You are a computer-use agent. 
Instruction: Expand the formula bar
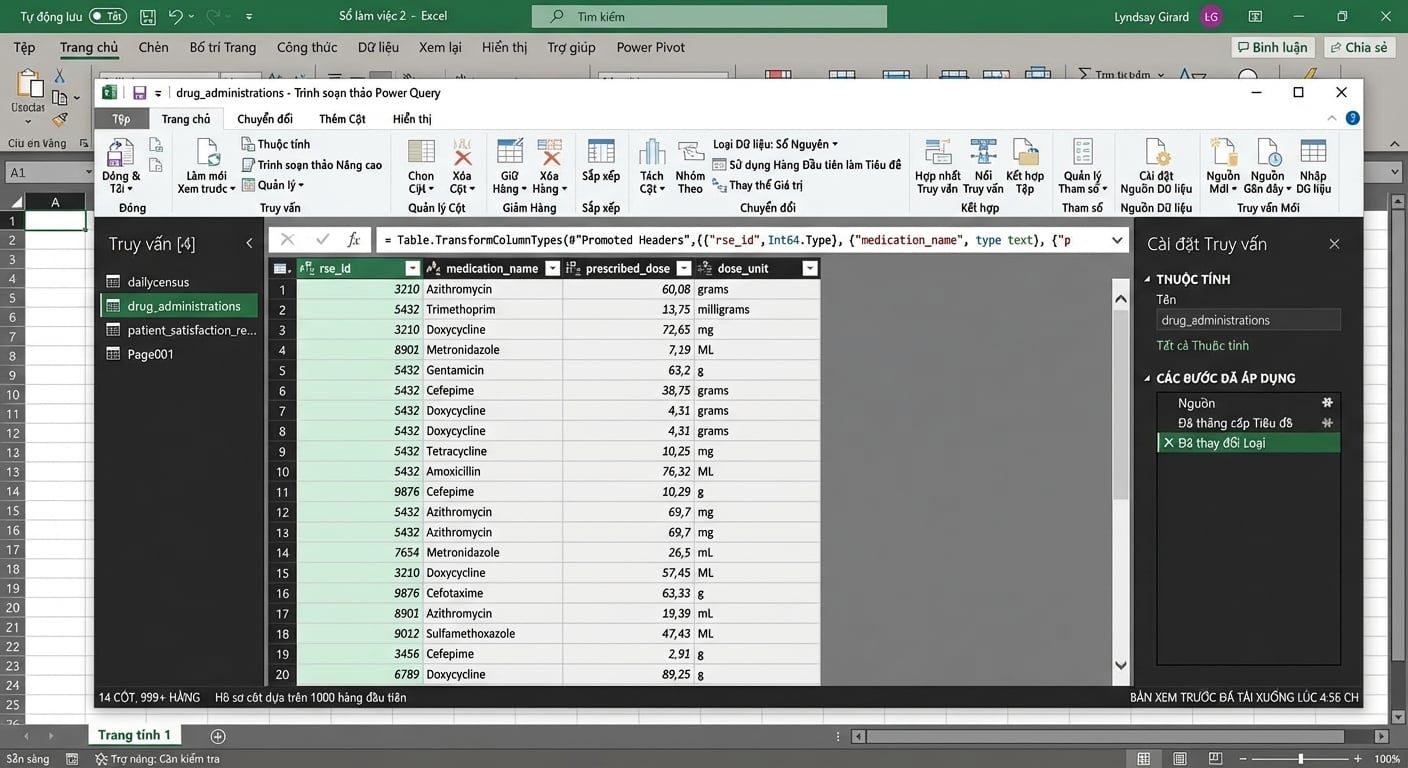tap(1117, 240)
